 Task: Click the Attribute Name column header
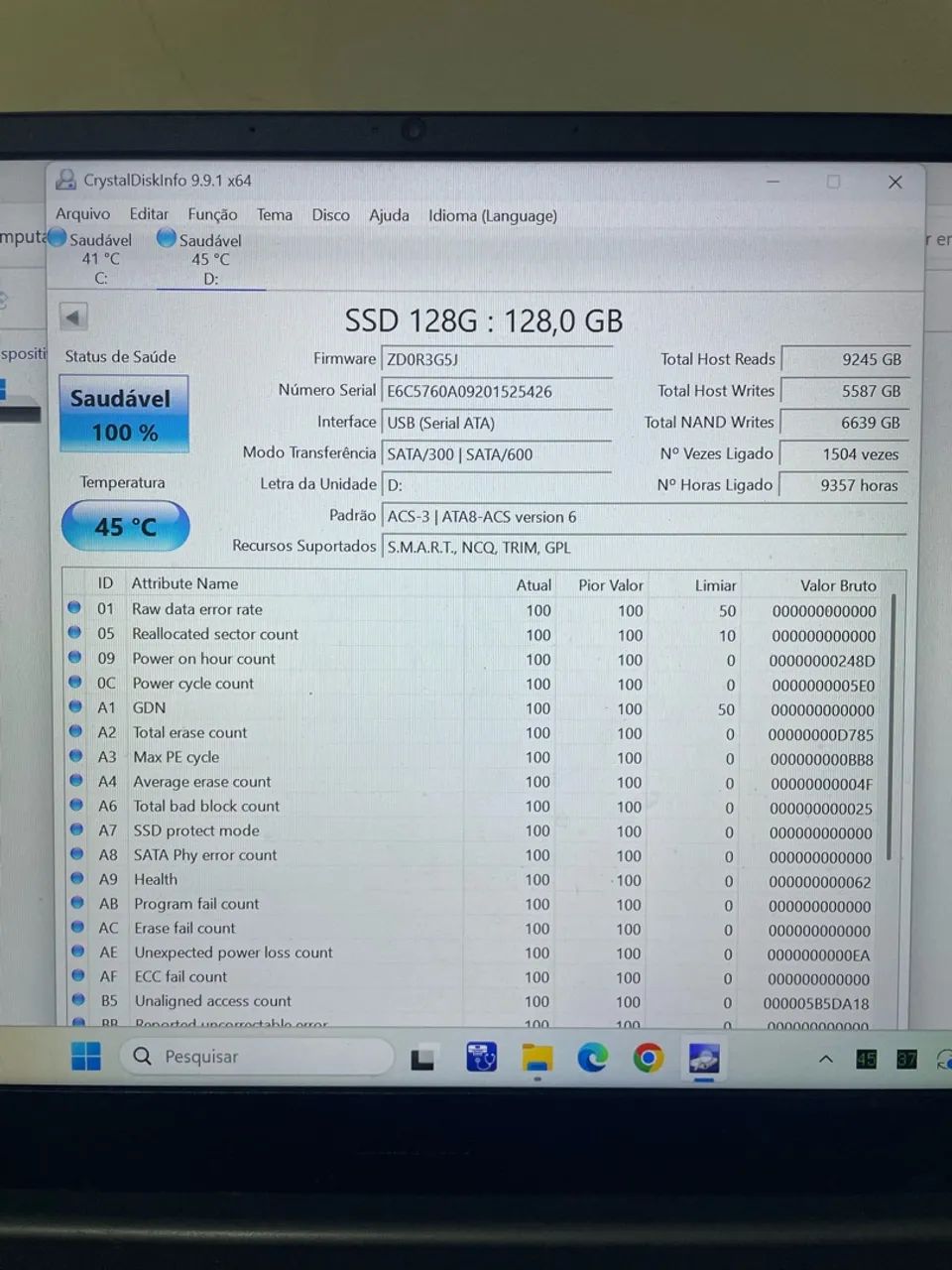coord(184,583)
